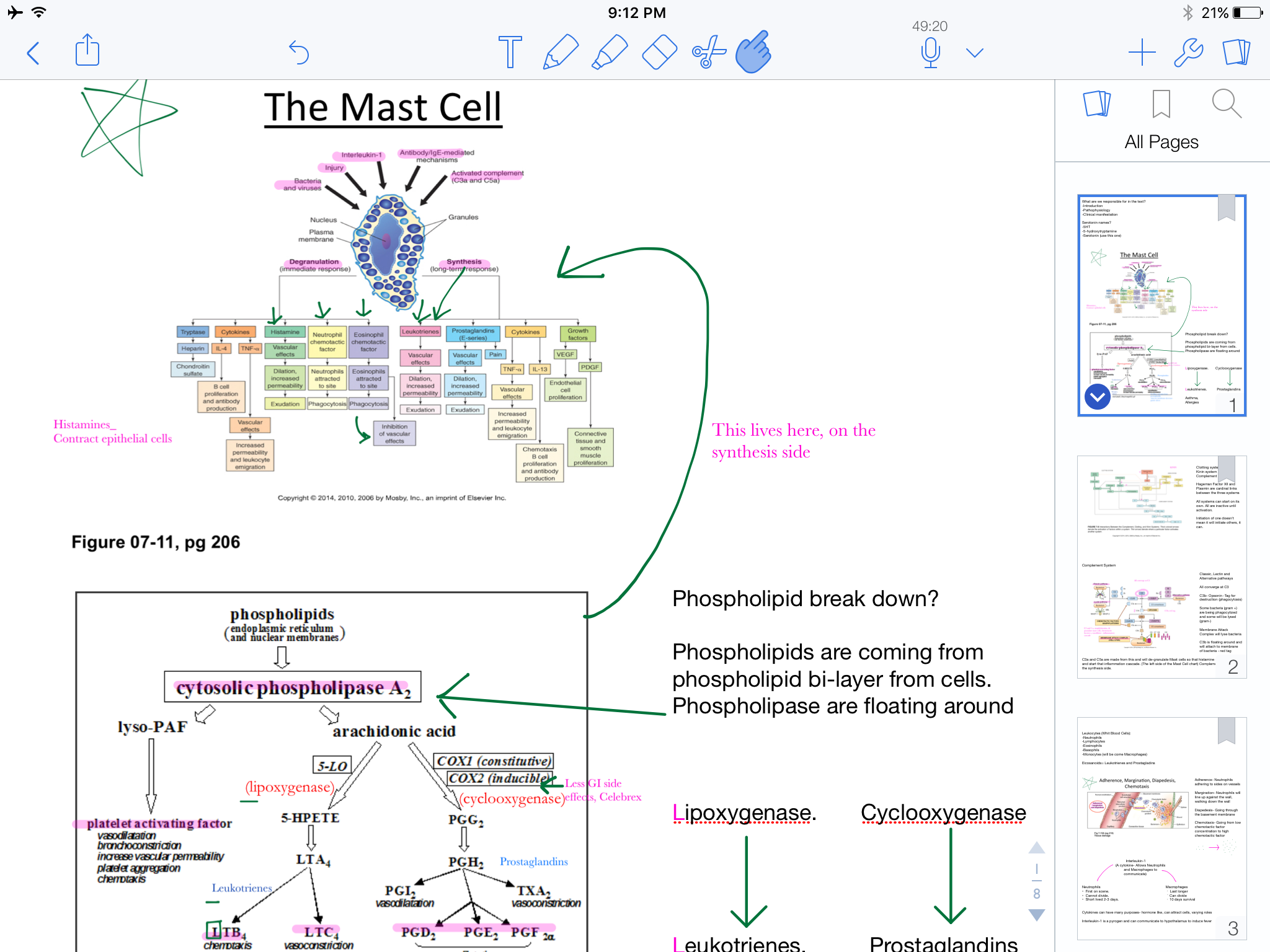This screenshot has width=1270, height=952.
Task: Toggle bookmark on page 2 thumbnail
Action: [1226, 468]
